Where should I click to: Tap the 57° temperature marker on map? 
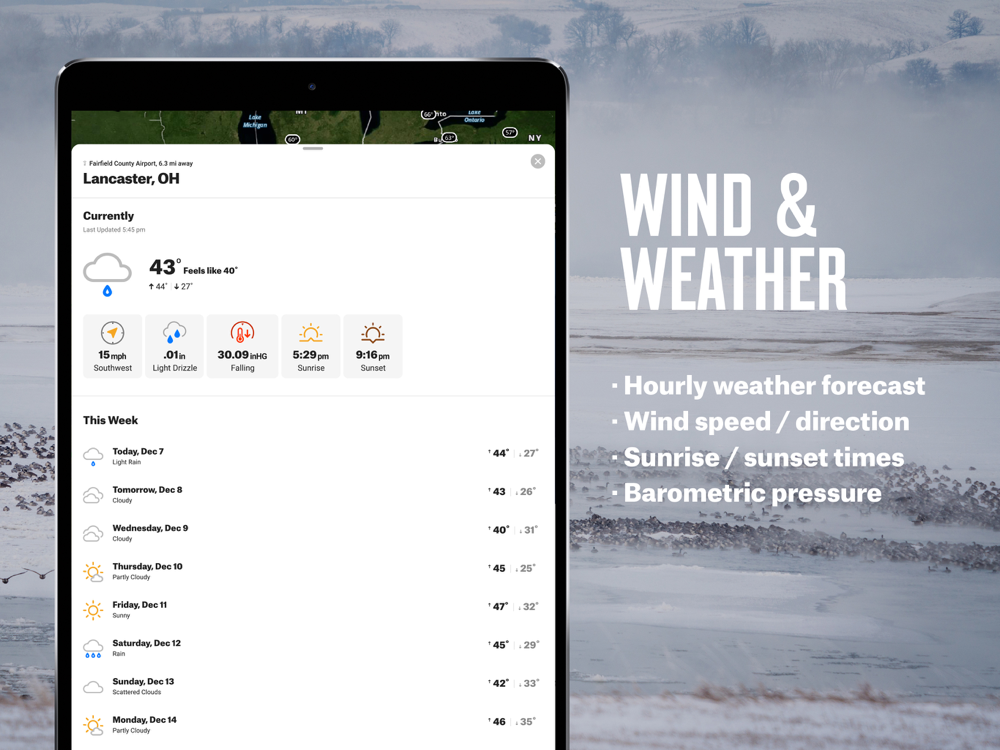(x=510, y=132)
